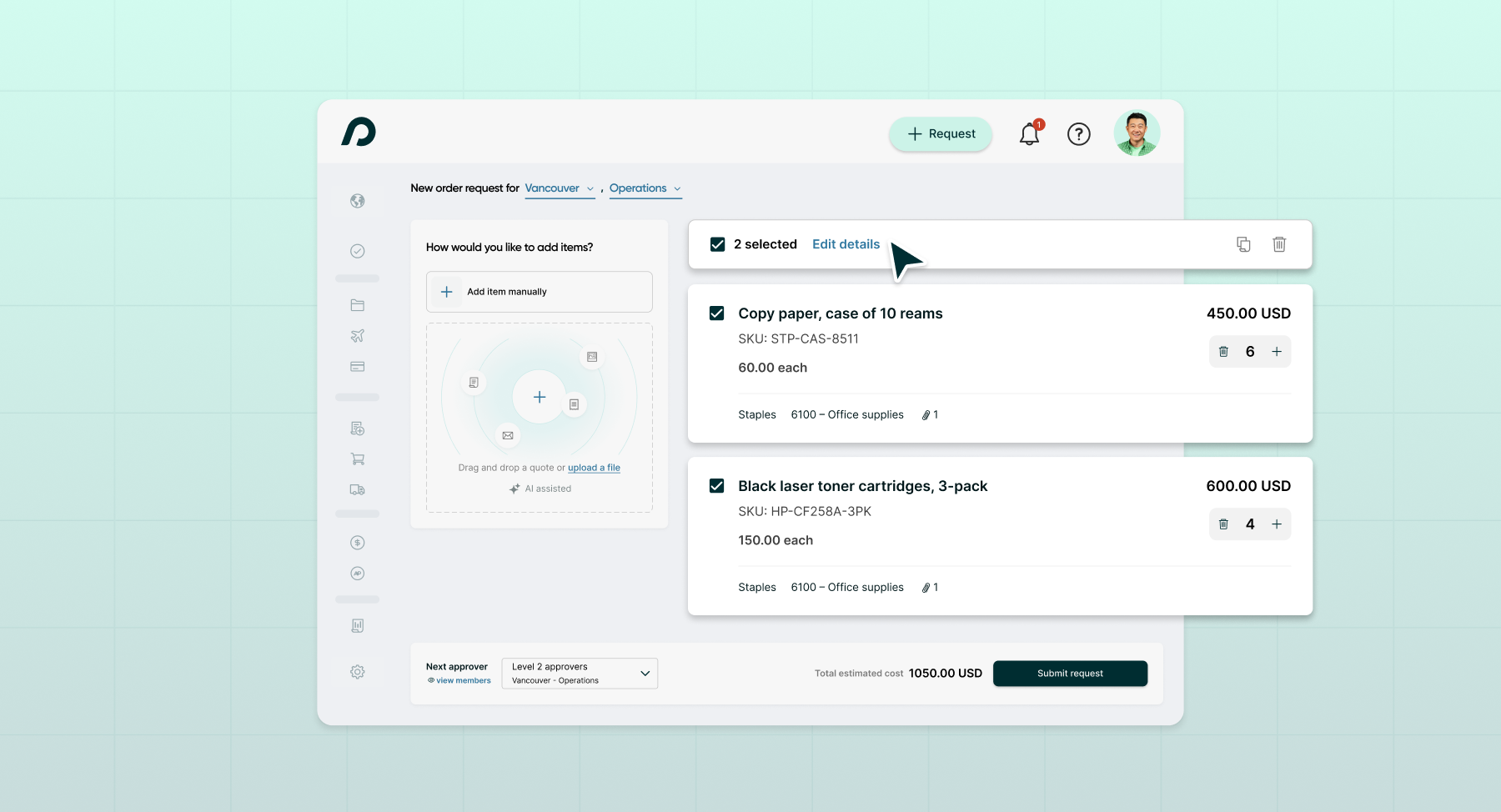Click 'Black laser toner cartridges, 3-pack' title
The width and height of the screenshot is (1501, 812).
click(862, 486)
